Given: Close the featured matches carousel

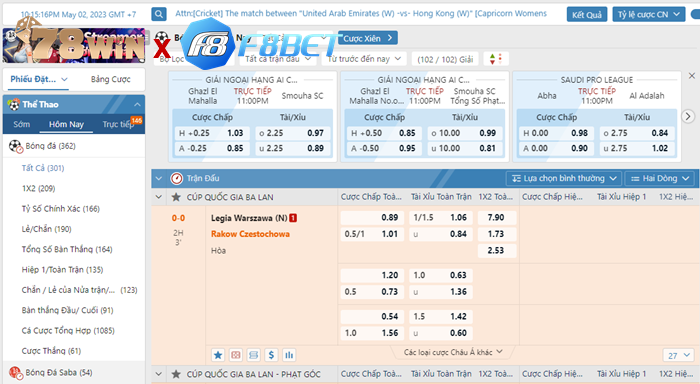Looking at the screenshot, I should point(692,76).
